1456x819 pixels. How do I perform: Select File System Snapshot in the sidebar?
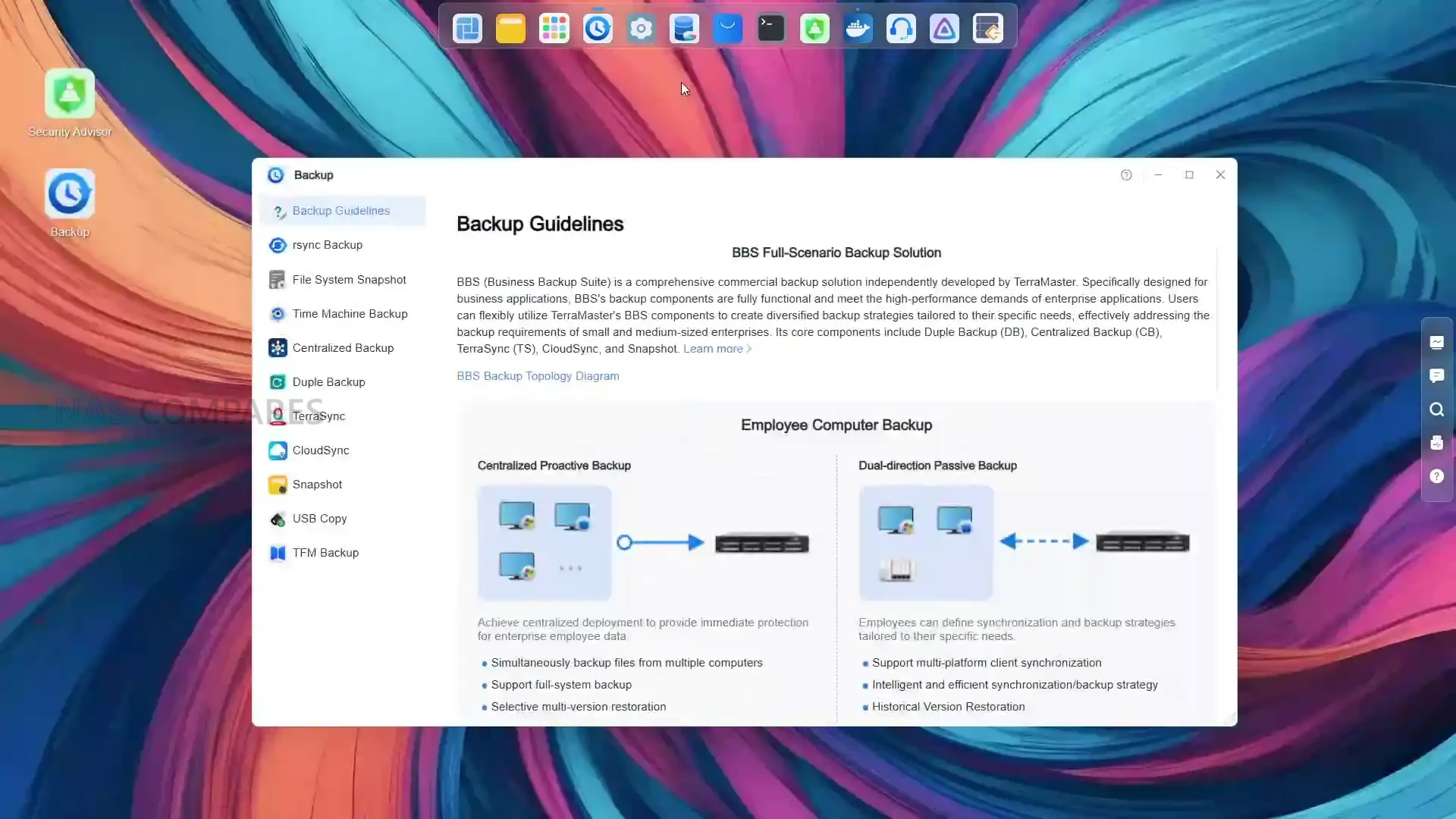(x=349, y=280)
